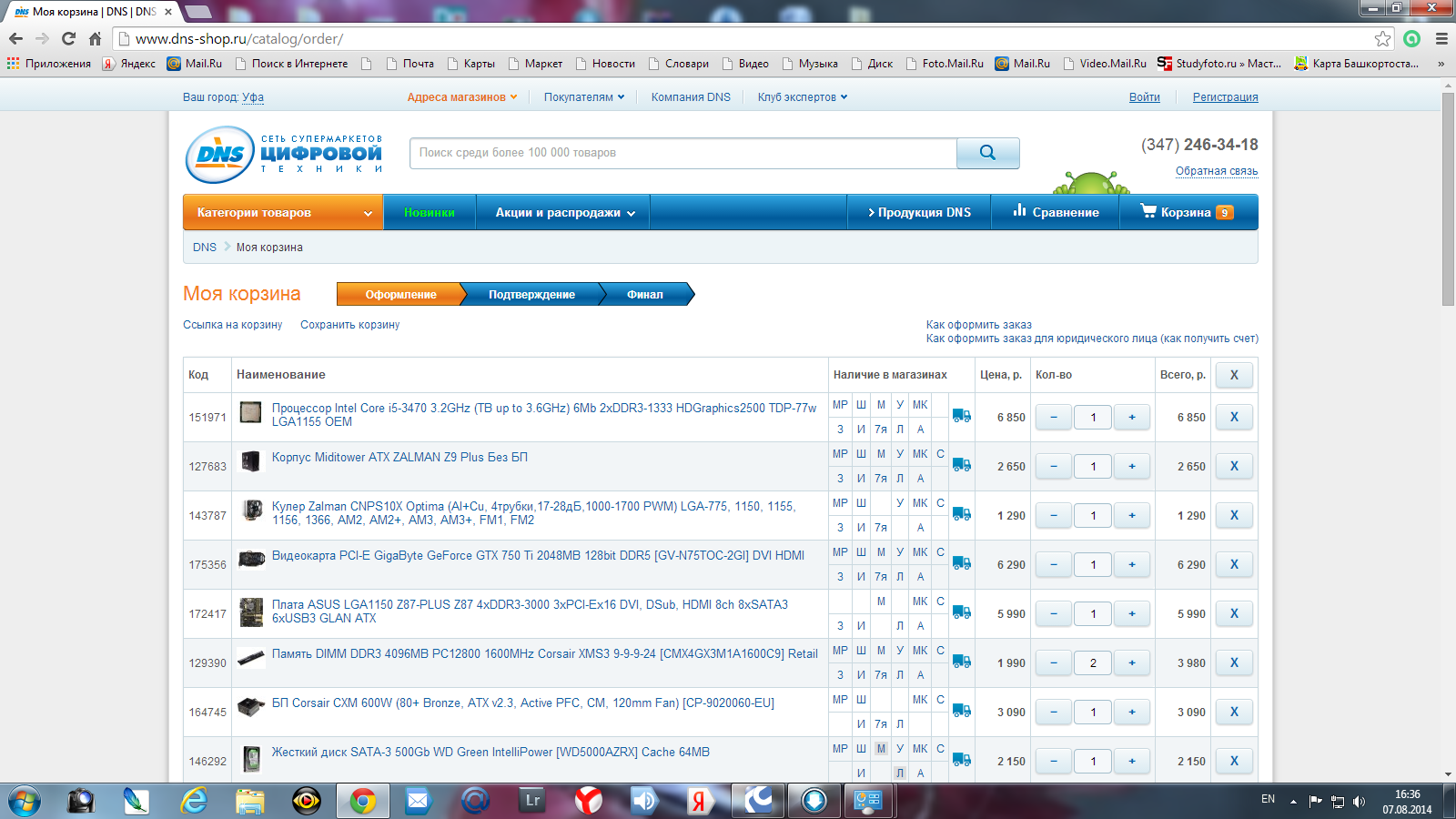The image size is (1456, 819).
Task: Expand the Акции и распродажи dropdown
Action: coord(565,212)
